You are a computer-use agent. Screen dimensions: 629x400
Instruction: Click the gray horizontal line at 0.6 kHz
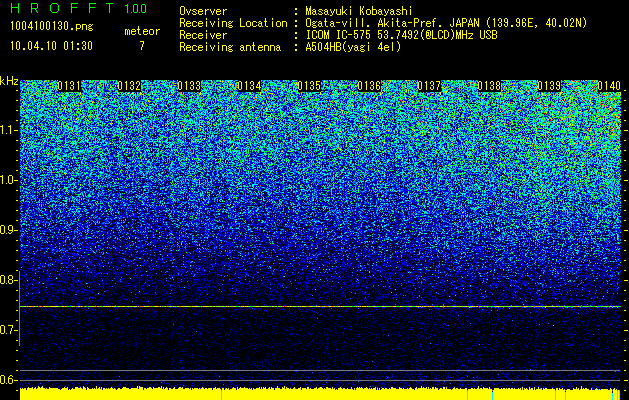click(x=320, y=380)
